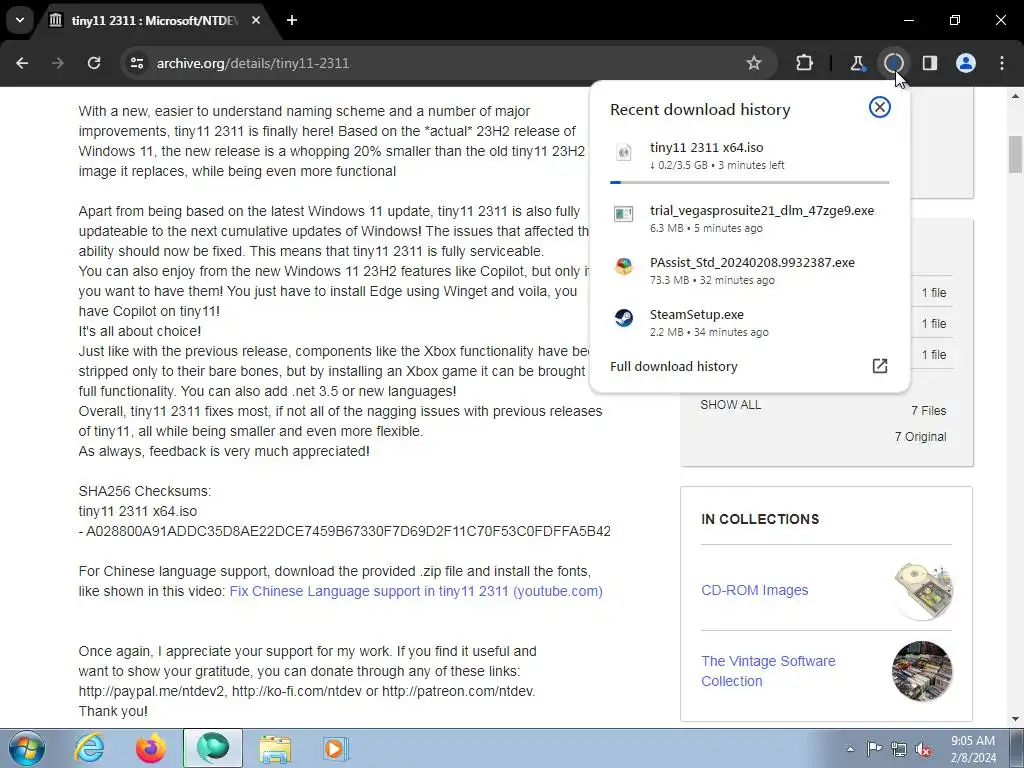Click the taskbar clock 9:05 AM
The height and width of the screenshot is (768, 1024).
[x=973, y=741]
